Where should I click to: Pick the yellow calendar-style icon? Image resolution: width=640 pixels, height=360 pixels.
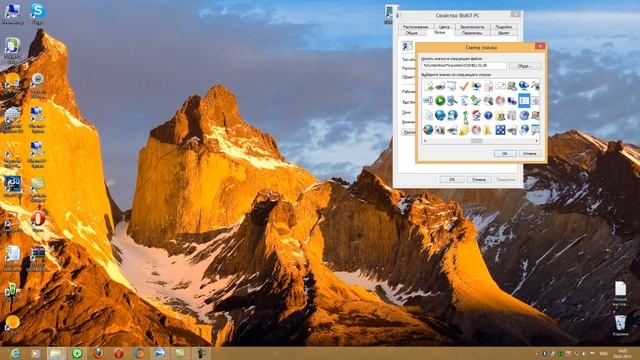(x=500, y=116)
